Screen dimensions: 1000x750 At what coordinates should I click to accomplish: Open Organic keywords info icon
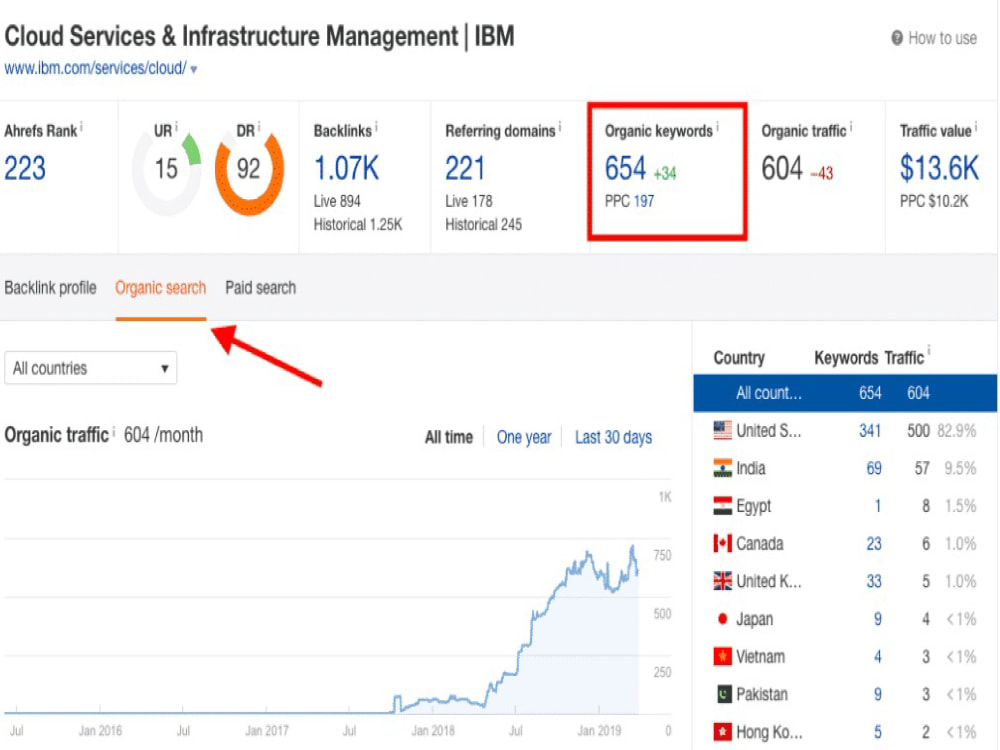point(717,127)
